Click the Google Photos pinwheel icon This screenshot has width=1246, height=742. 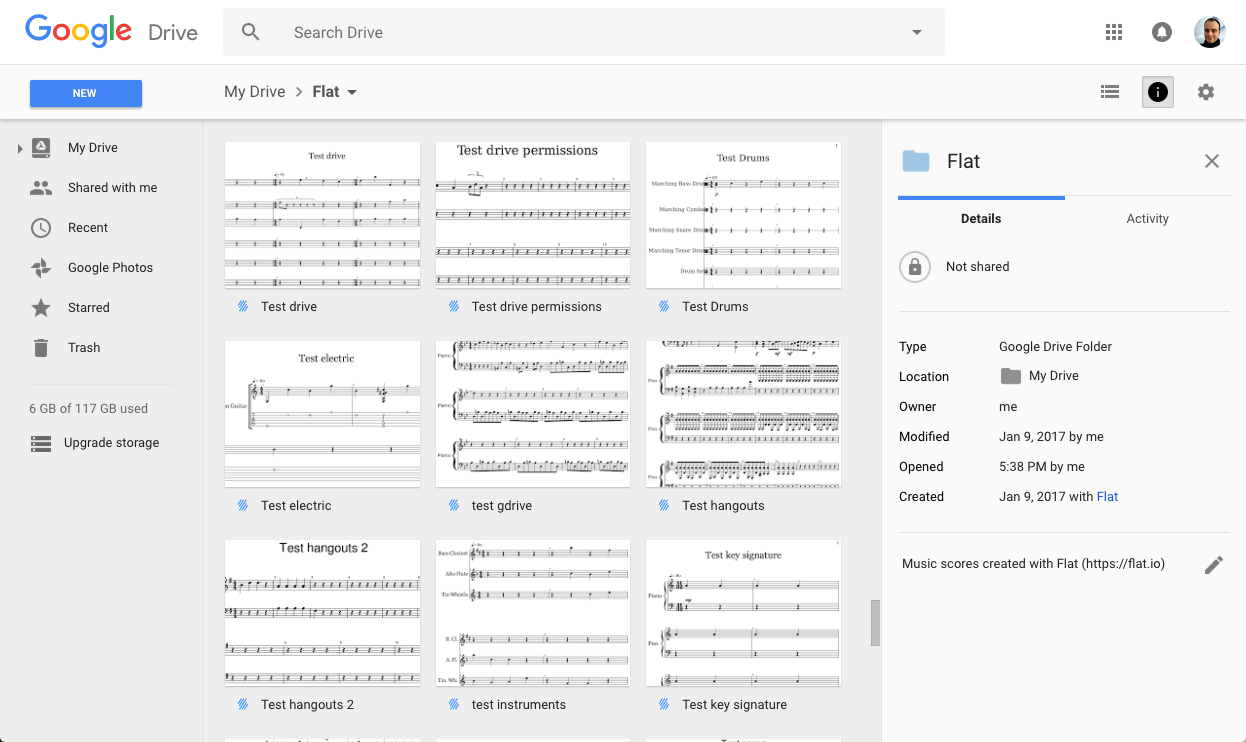click(41, 267)
